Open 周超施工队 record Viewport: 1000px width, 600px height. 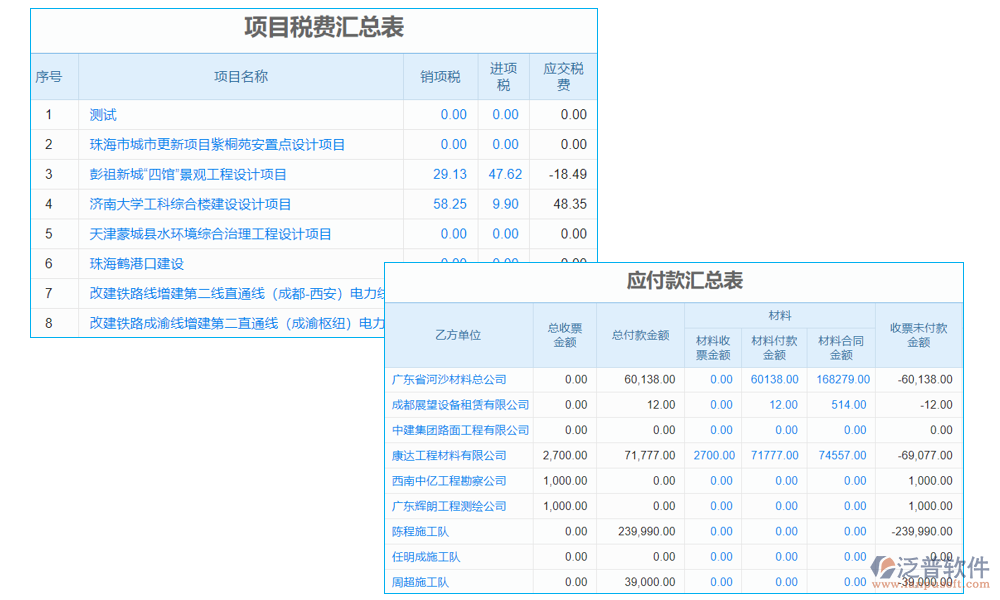click(424, 581)
